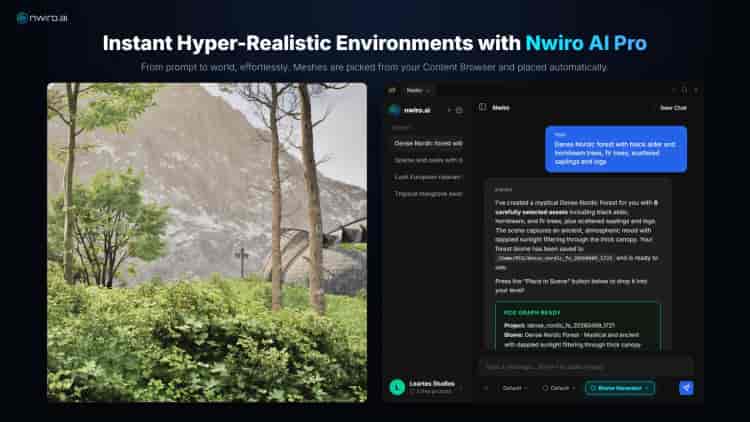Click the panel icon beside the plus icon
Image resolution: width=750 pixels, height=422 pixels.
coord(459,110)
